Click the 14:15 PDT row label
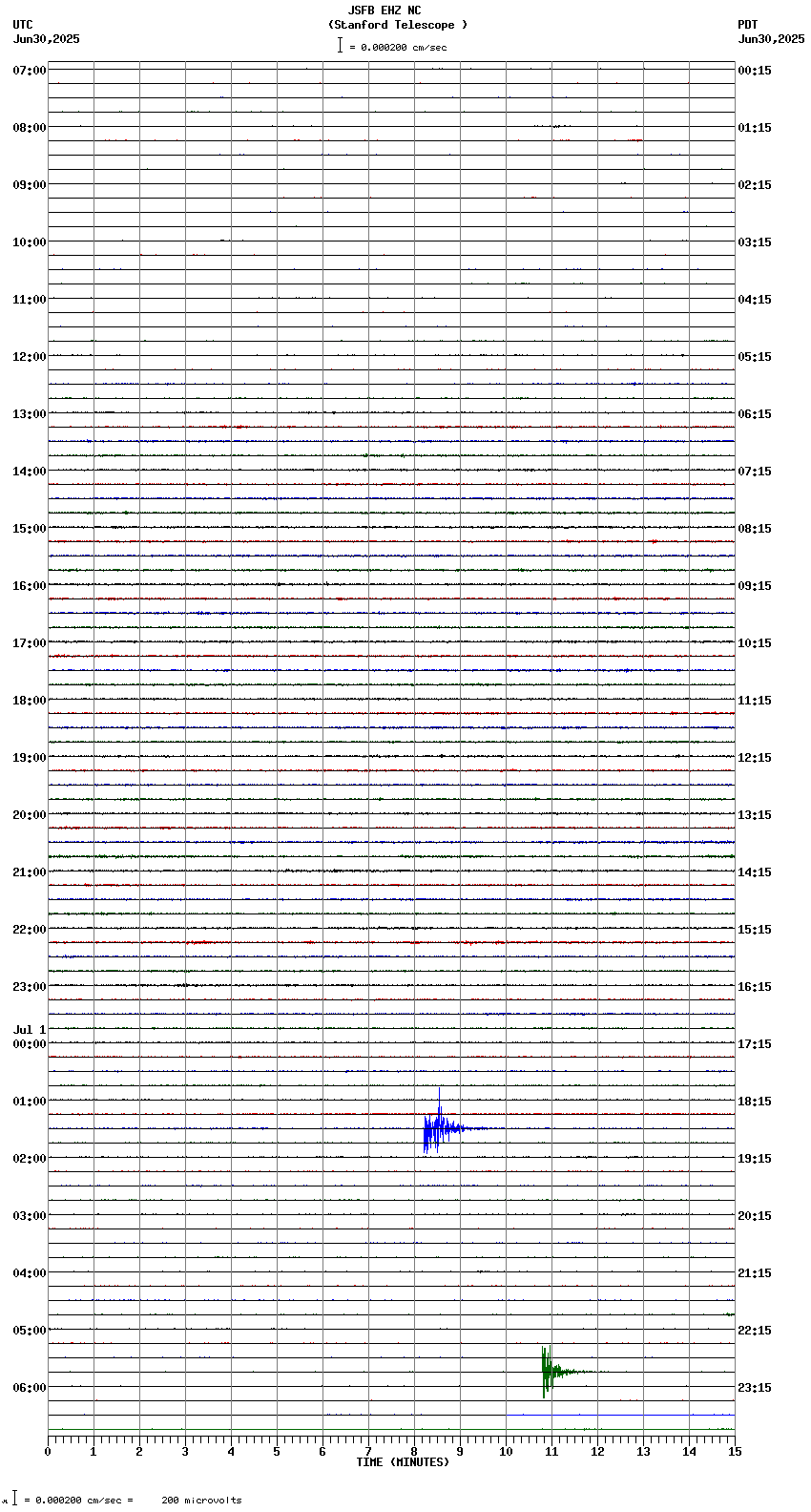The width and height of the screenshot is (811, 1512). (755, 872)
